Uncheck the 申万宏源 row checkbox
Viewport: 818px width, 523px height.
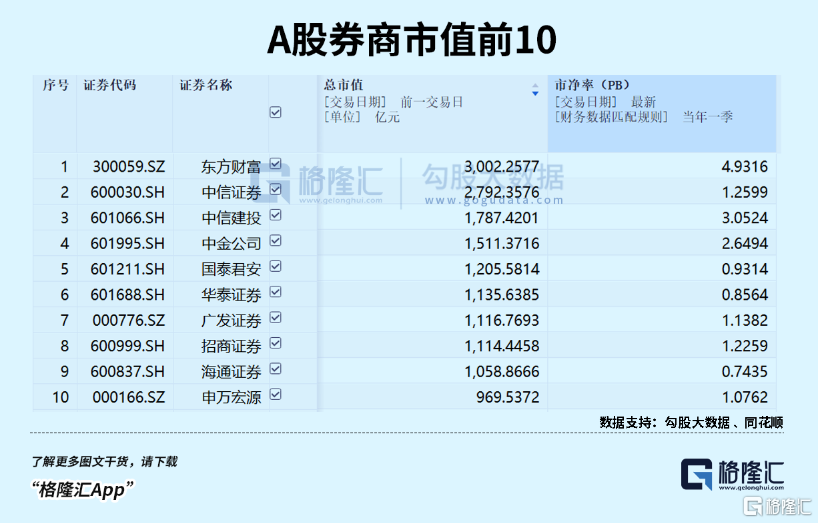(275, 394)
